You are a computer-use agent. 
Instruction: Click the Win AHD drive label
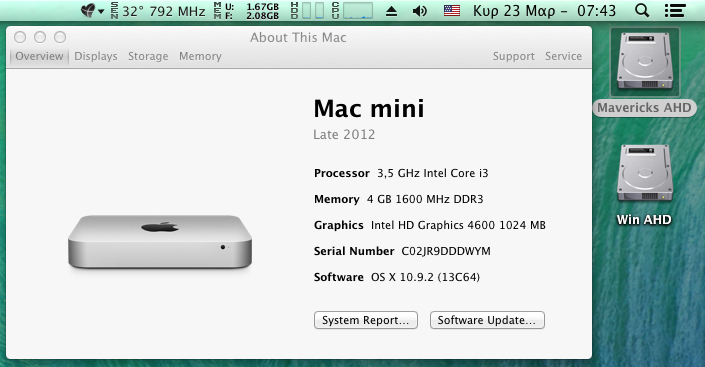pos(644,219)
